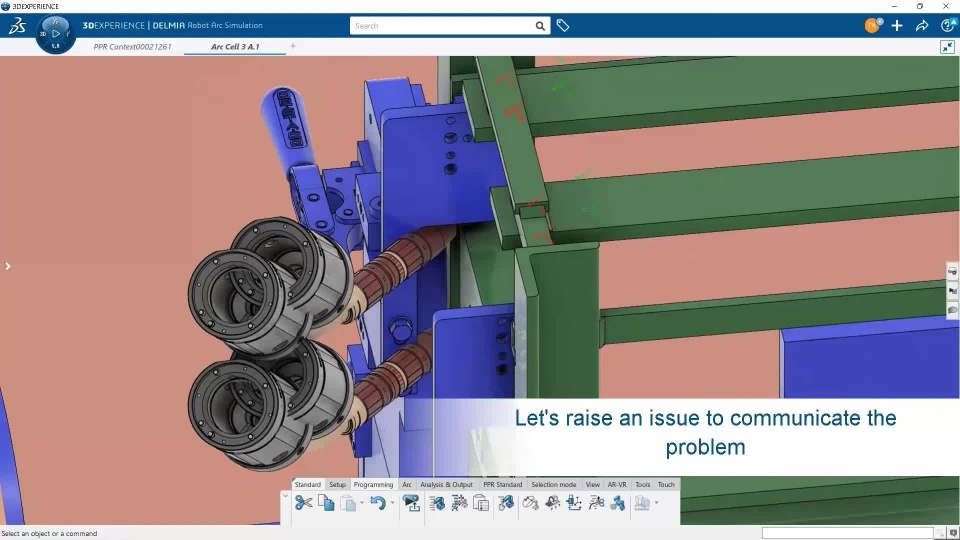Click the top icon on right side panel
Viewport: 960px width, 540px height.
(953, 271)
